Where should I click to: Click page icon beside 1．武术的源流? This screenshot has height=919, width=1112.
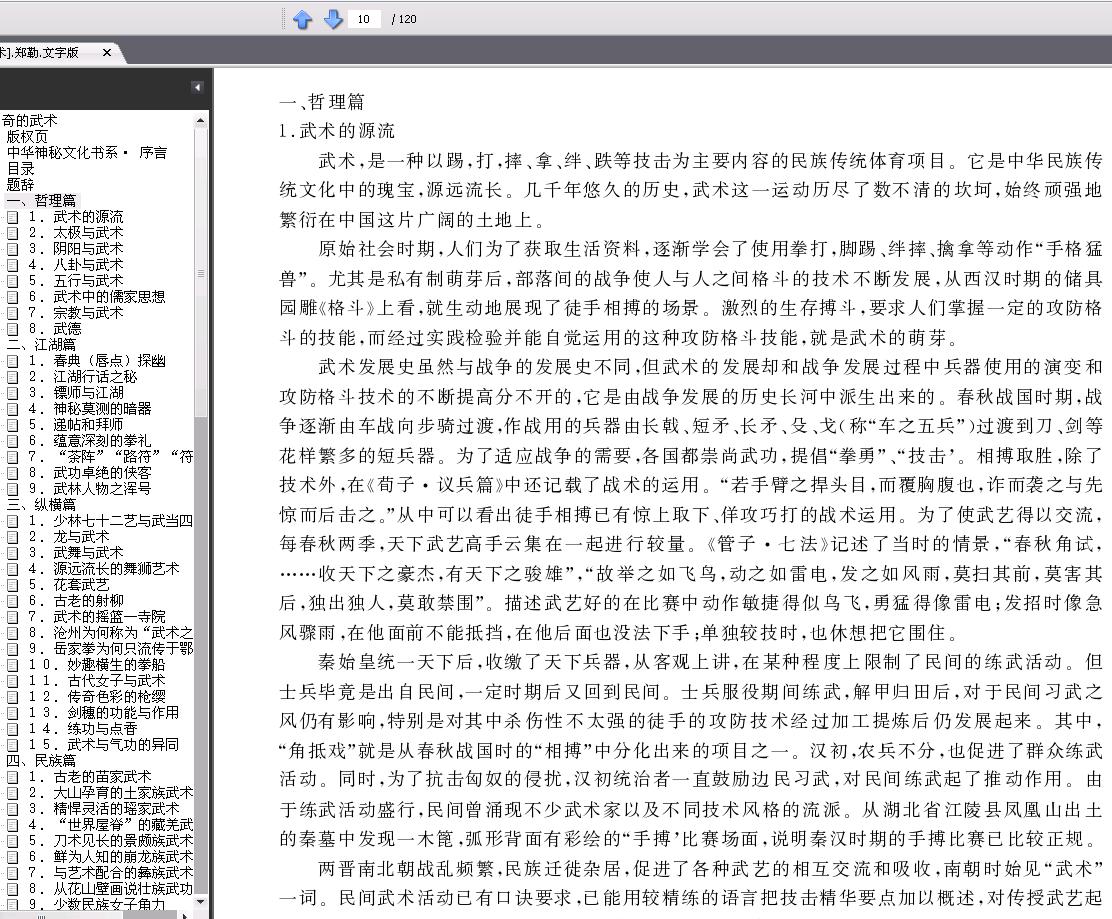pyautogui.click(x=12, y=218)
